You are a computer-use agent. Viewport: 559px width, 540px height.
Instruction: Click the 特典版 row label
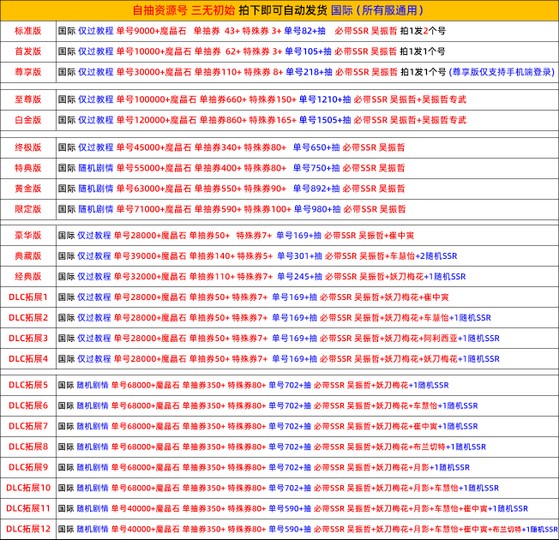tap(28, 168)
